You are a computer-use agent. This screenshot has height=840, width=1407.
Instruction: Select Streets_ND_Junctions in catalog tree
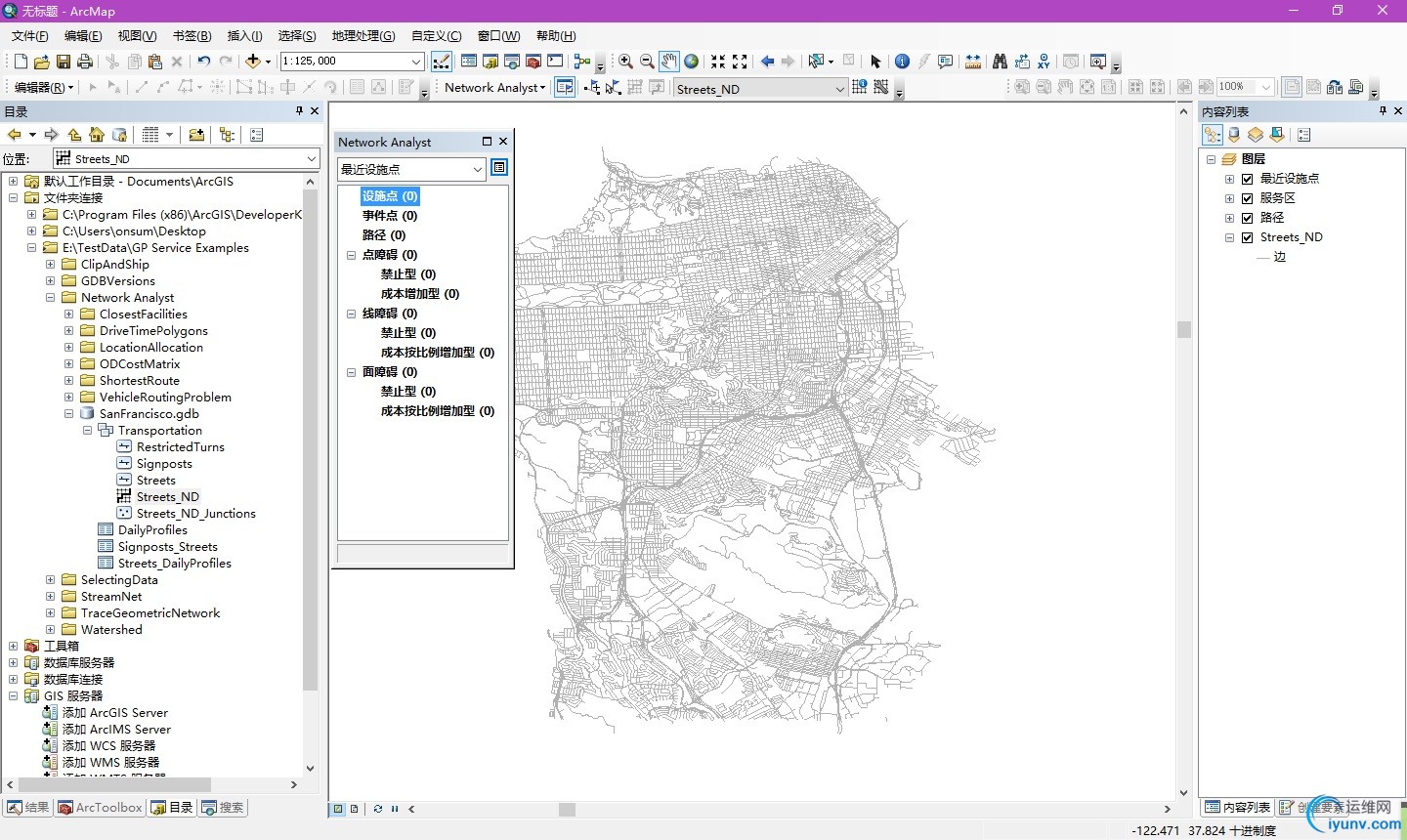click(195, 514)
